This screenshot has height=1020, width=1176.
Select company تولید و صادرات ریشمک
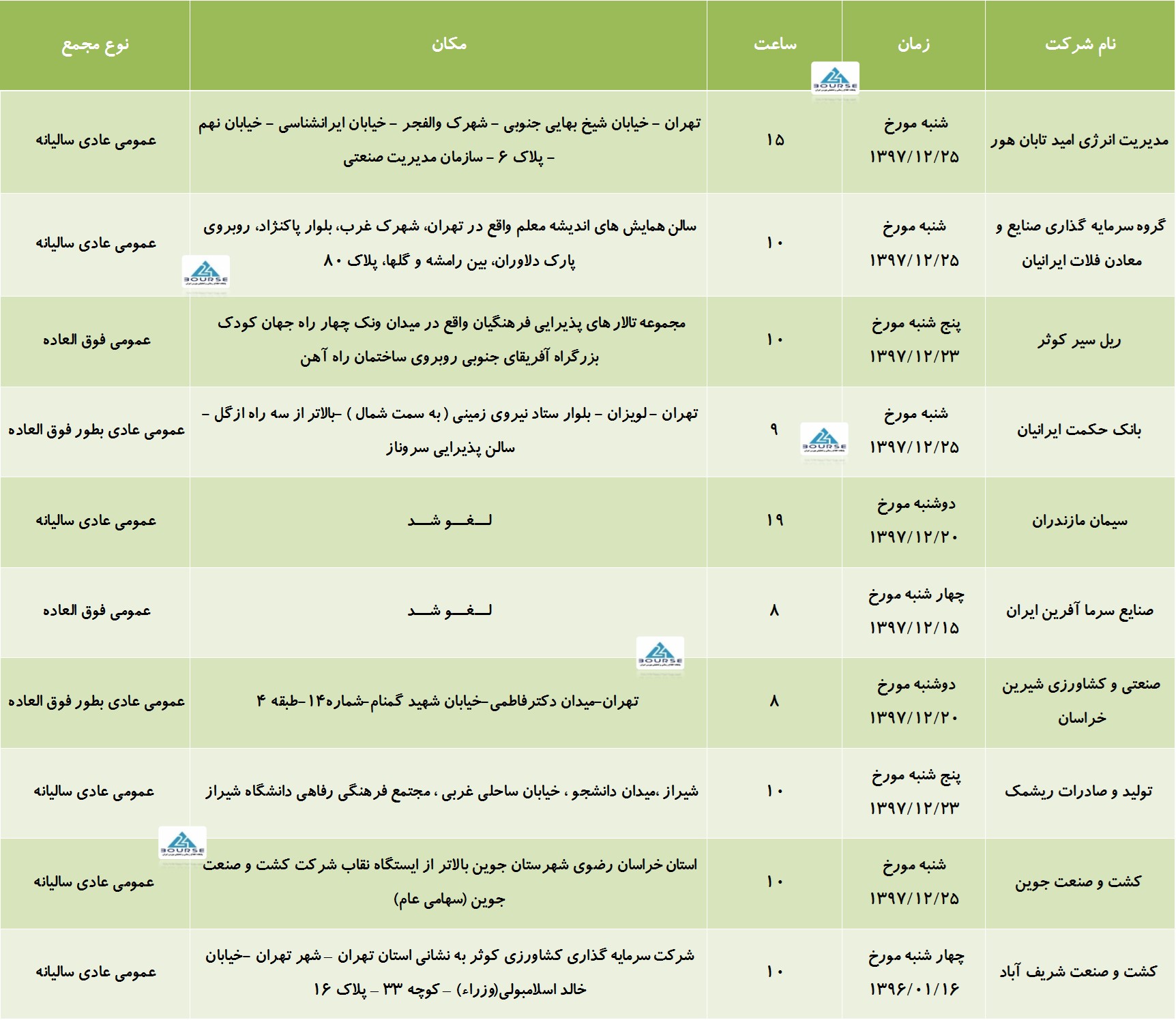tap(1080, 792)
